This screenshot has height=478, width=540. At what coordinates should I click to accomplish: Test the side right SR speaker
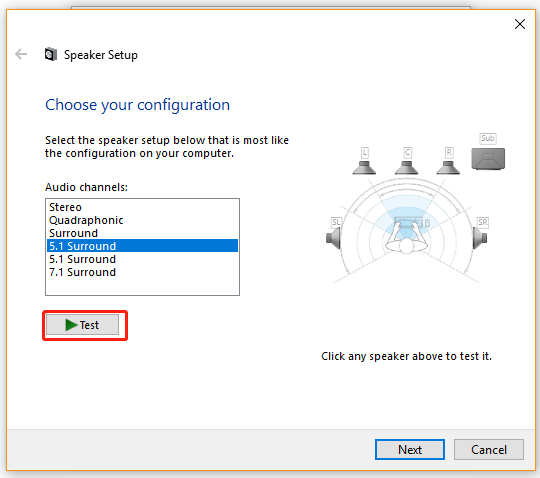[480, 233]
